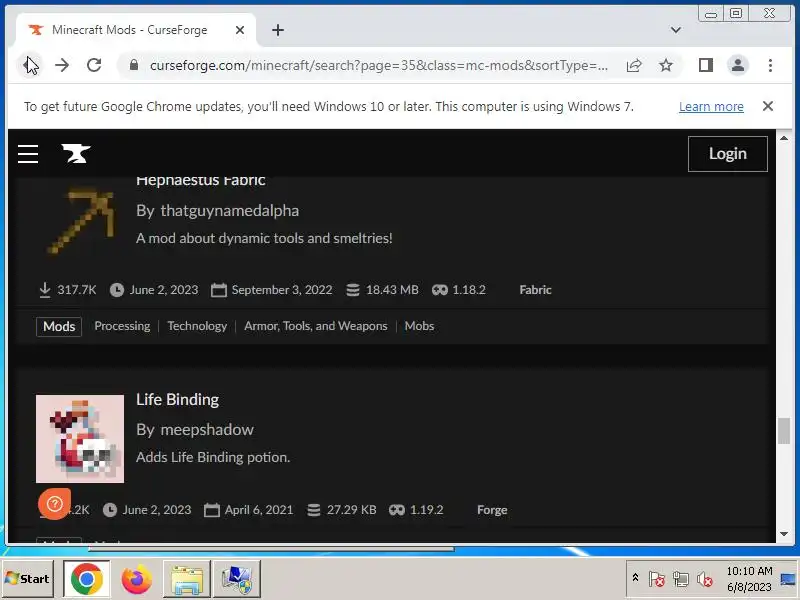Click the clock icon beside Life Binding's June 2, 2023
800x600 pixels.
(x=110, y=510)
